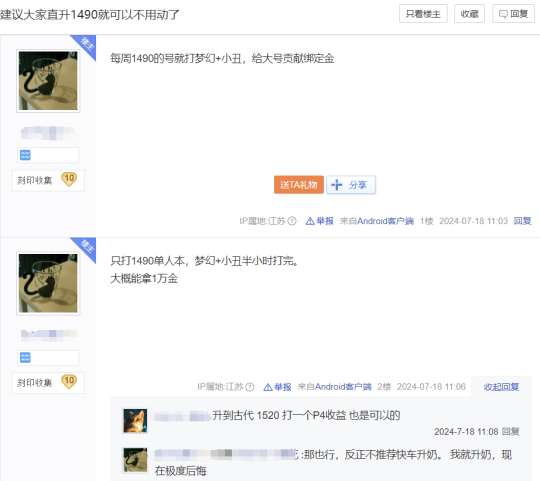The image size is (540, 481).
Task: Click 刻印收集 badge in first post
Action: point(48,180)
